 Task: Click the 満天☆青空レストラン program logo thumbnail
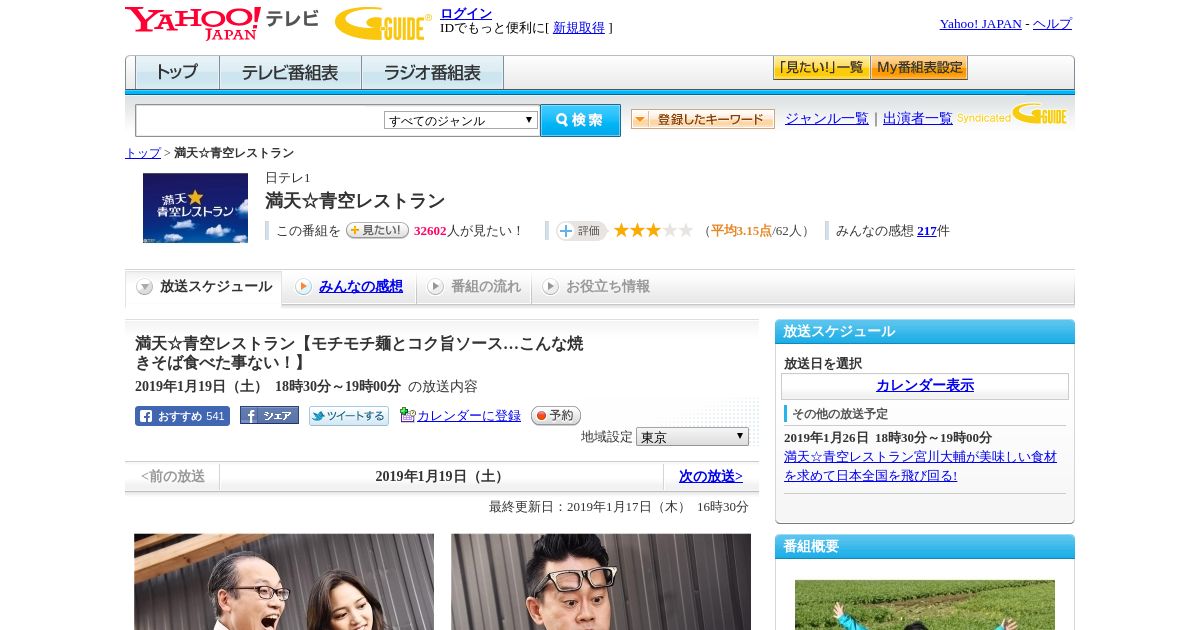[x=195, y=208]
